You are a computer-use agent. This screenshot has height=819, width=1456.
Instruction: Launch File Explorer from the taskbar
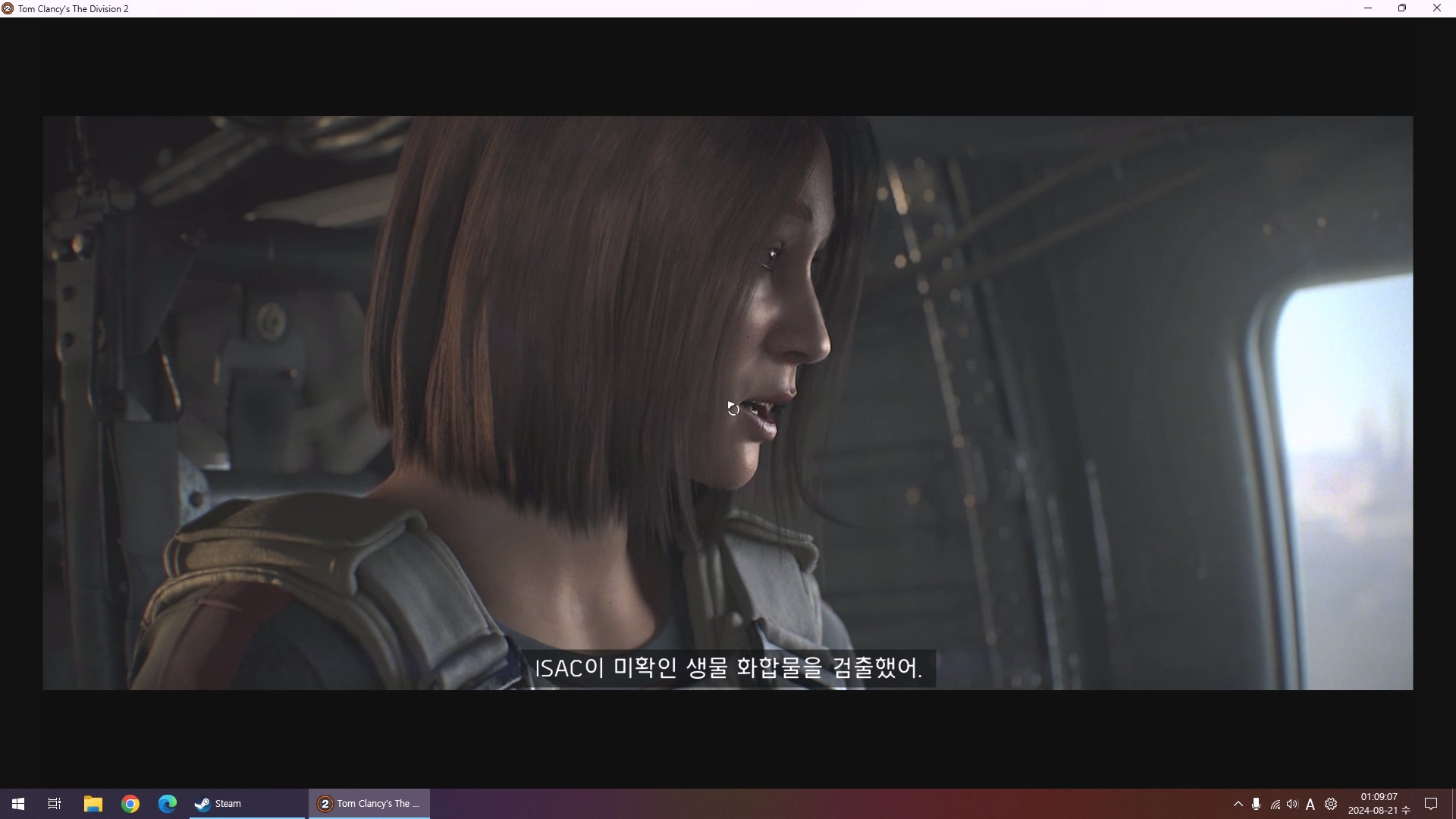(93, 804)
